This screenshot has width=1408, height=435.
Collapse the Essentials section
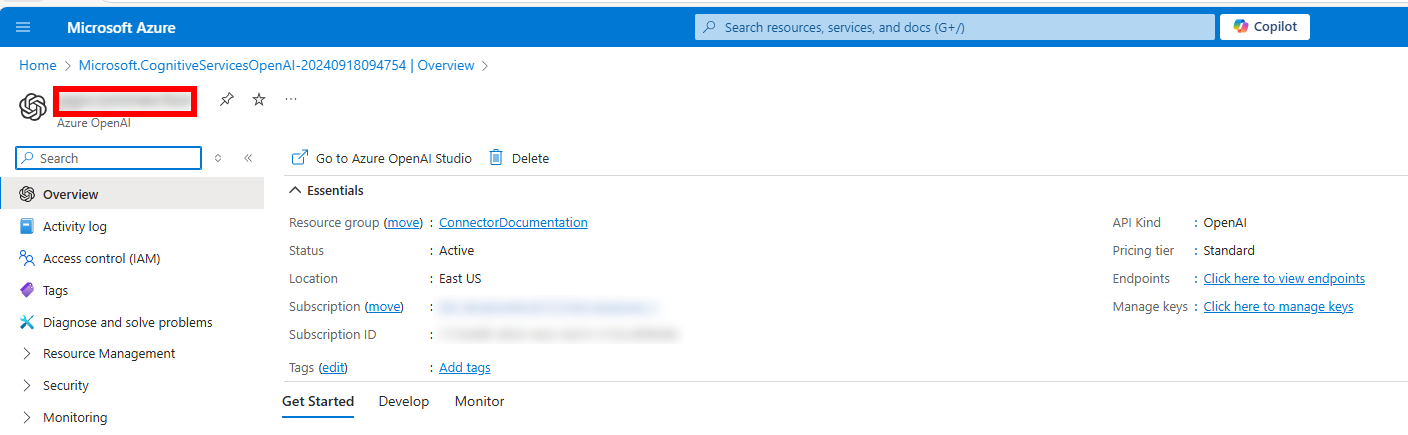[x=326, y=190]
